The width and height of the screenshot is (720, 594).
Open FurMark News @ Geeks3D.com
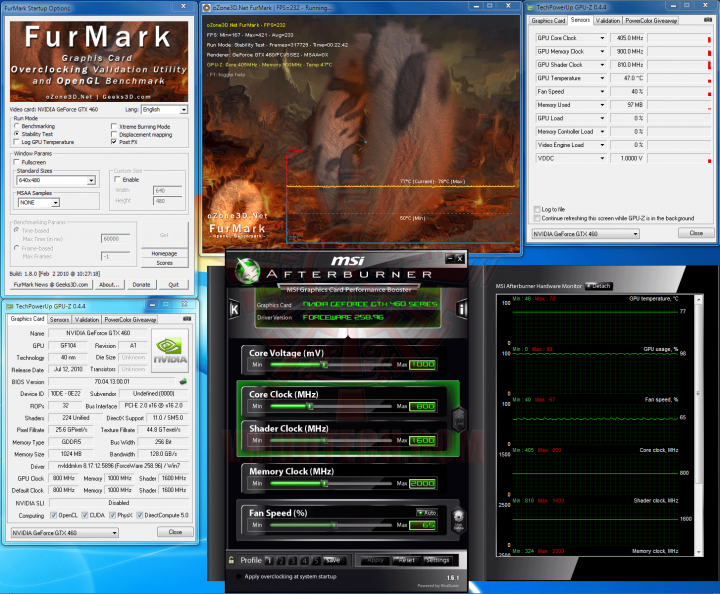tap(51, 285)
